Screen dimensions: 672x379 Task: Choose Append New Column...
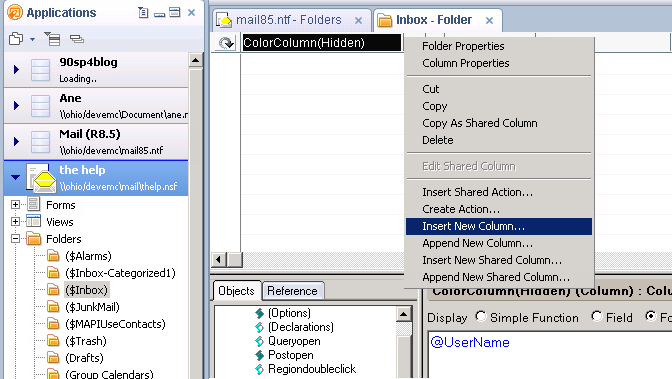pyautogui.click(x=477, y=243)
